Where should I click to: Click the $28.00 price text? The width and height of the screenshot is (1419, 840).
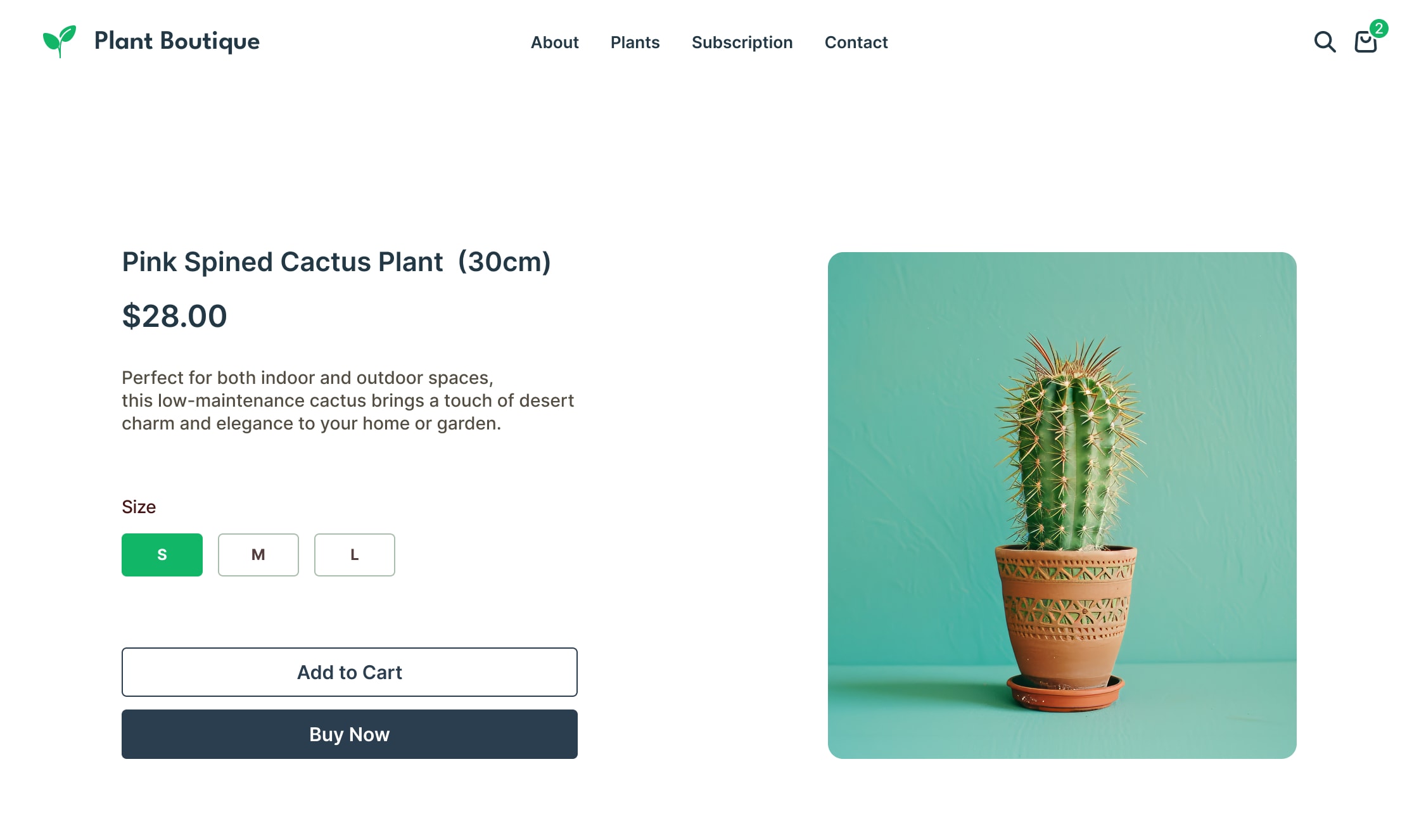[x=175, y=317]
